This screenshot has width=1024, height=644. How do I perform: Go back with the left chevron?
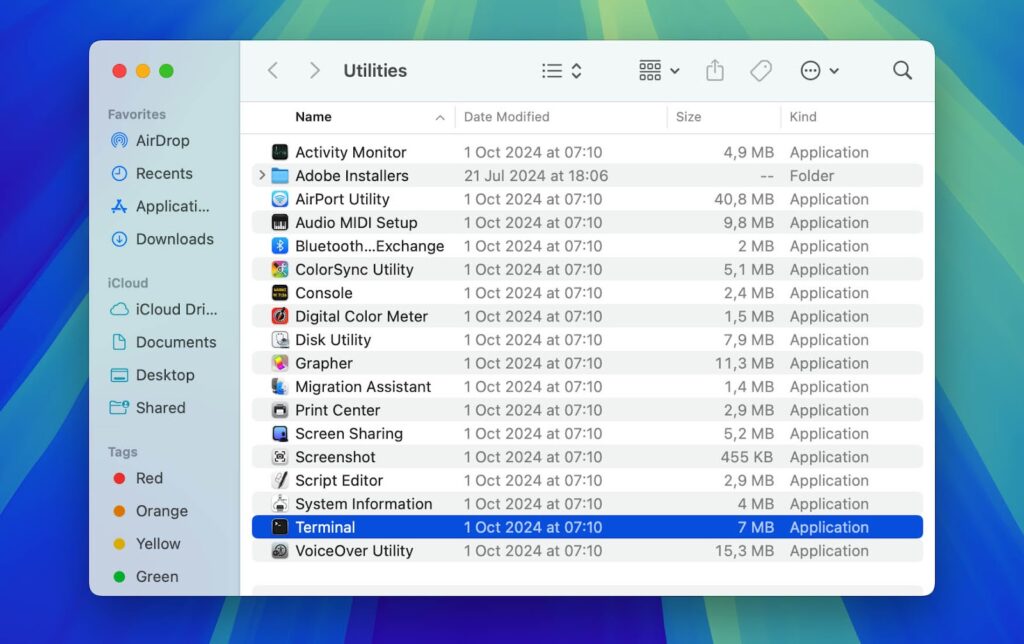(273, 71)
